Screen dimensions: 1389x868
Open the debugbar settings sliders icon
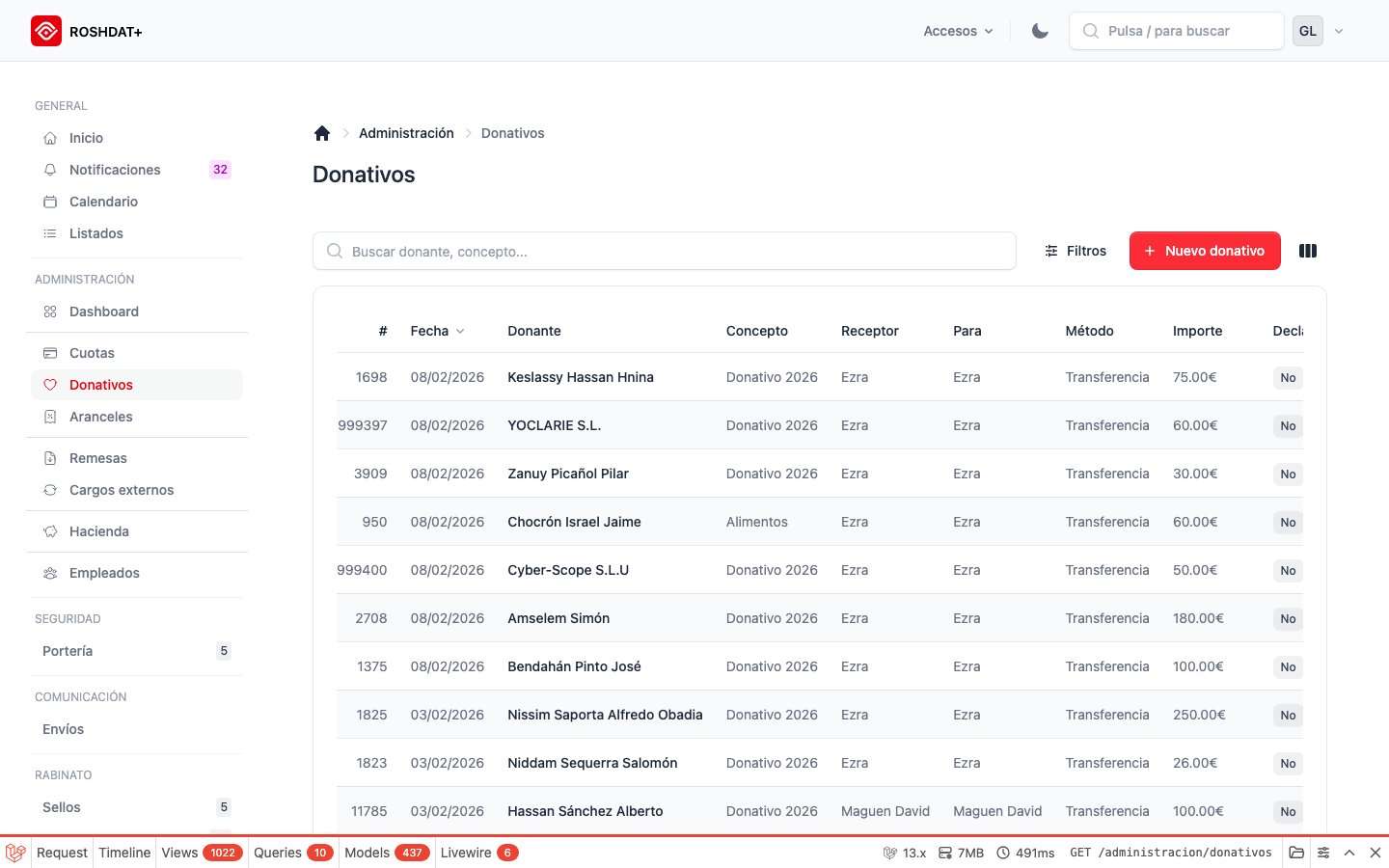pos(1322,853)
